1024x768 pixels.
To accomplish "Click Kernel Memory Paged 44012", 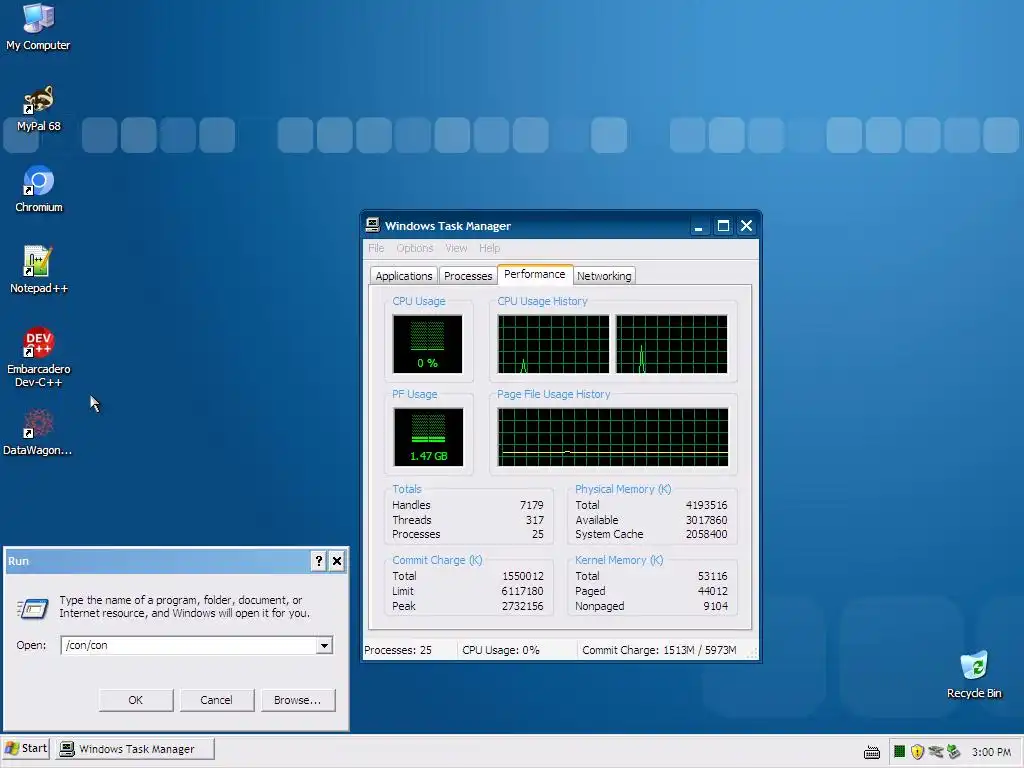I will 712,591.
